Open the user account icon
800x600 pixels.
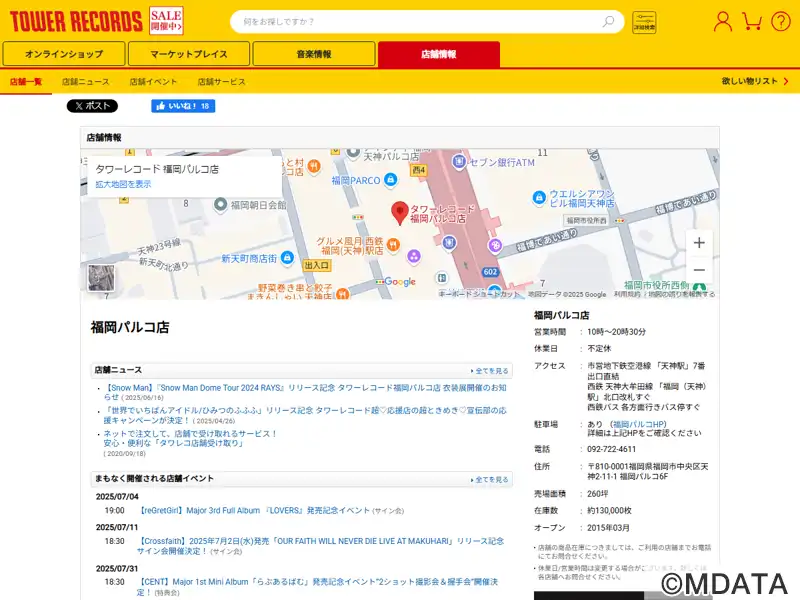pyautogui.click(x=722, y=21)
